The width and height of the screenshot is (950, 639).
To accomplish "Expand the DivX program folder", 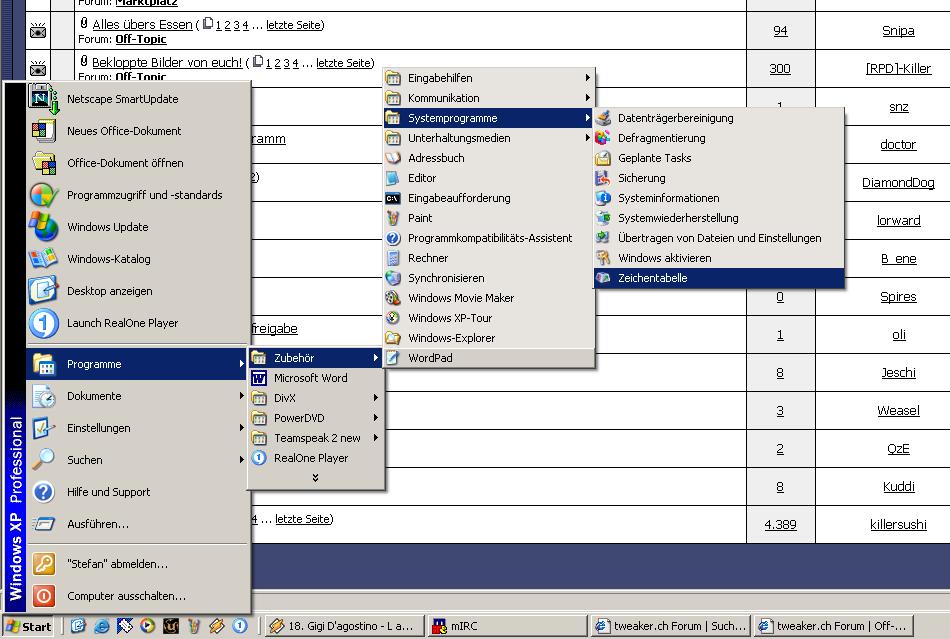I will [285, 398].
